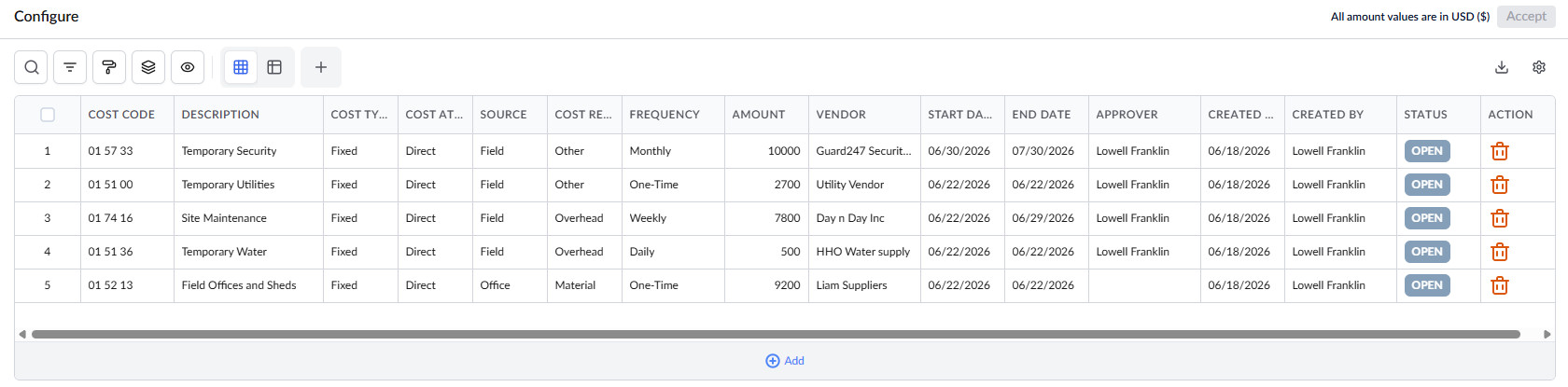Click the amount 9200 cell

(766, 285)
